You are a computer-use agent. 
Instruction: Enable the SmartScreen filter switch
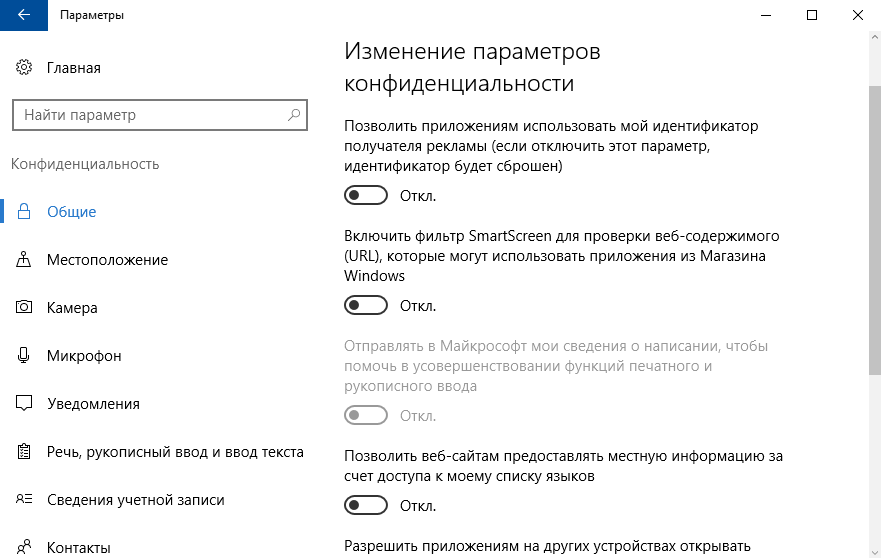[365, 305]
